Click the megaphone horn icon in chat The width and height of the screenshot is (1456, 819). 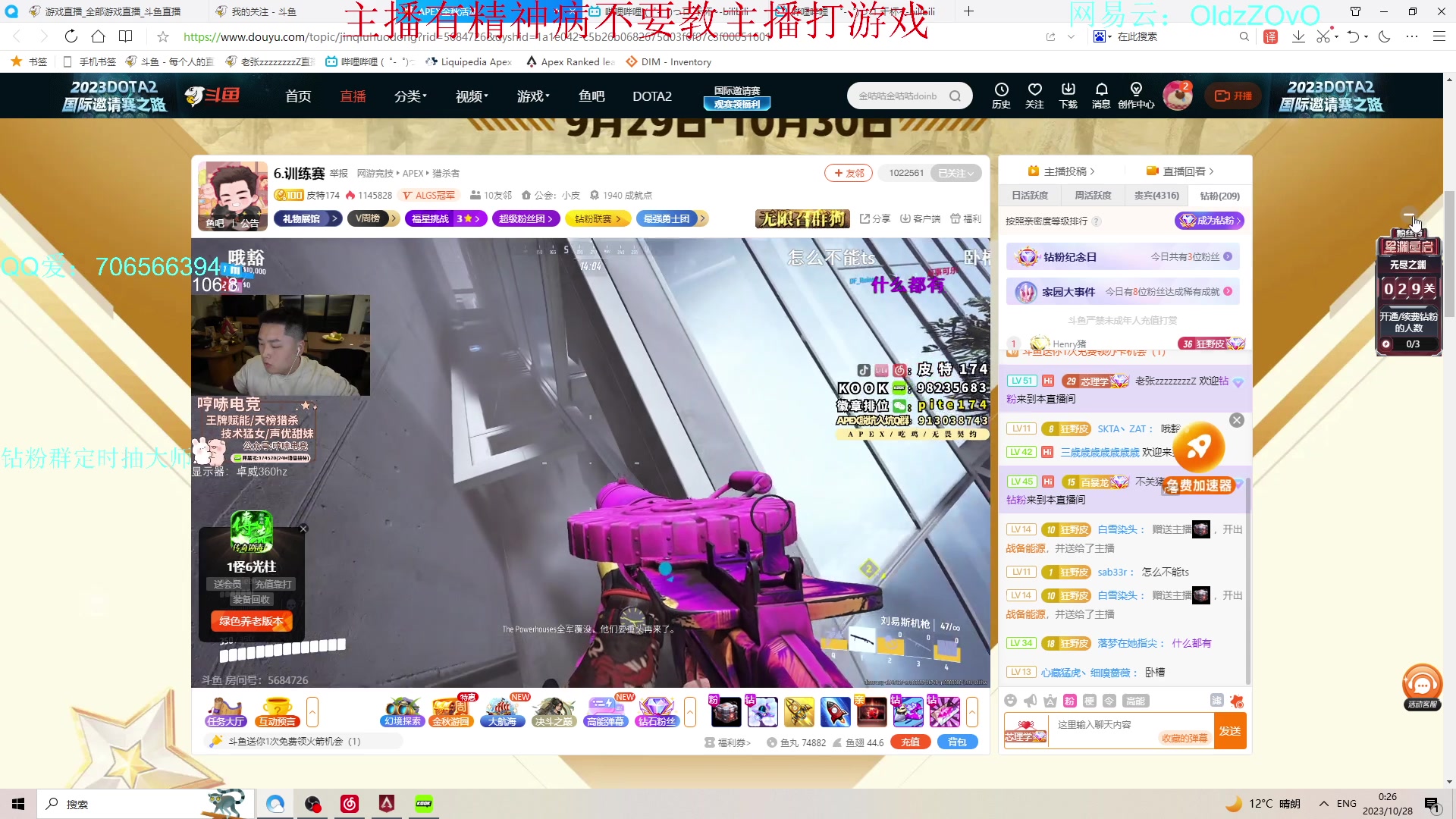tap(1031, 701)
